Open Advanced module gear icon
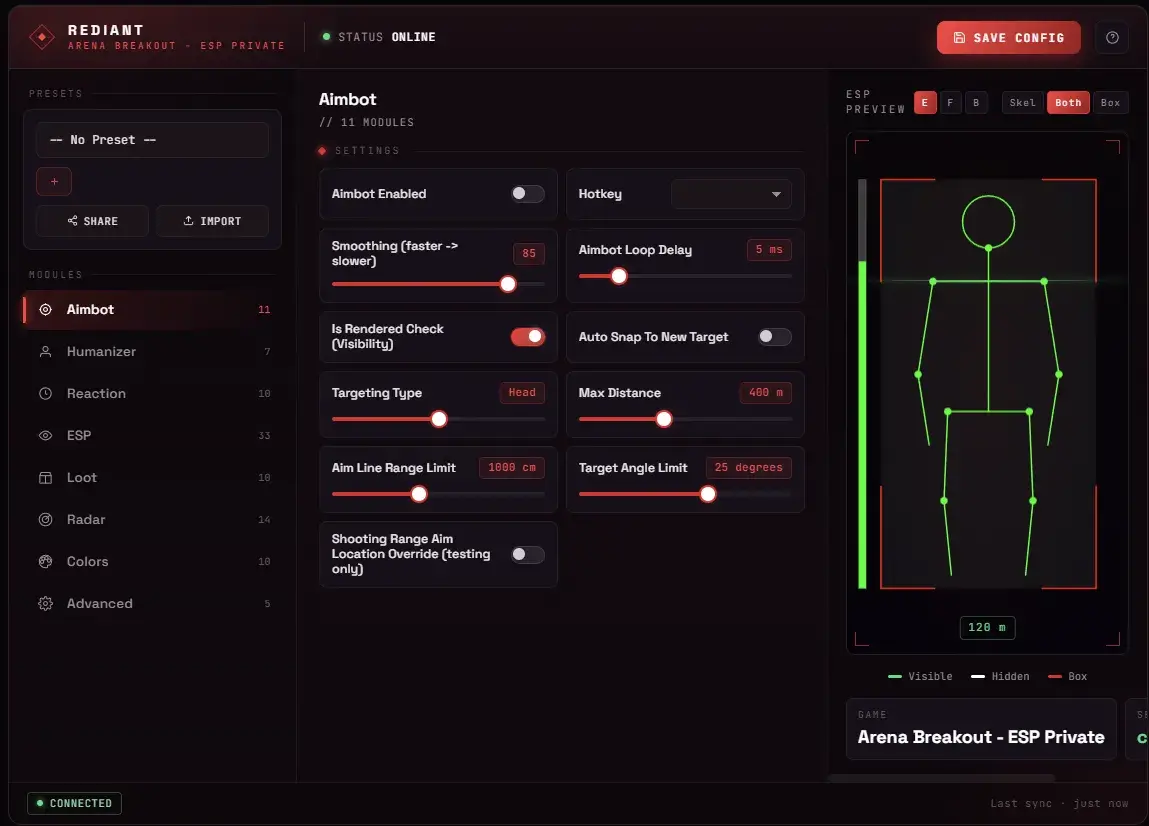The width and height of the screenshot is (1149, 826). click(x=45, y=603)
